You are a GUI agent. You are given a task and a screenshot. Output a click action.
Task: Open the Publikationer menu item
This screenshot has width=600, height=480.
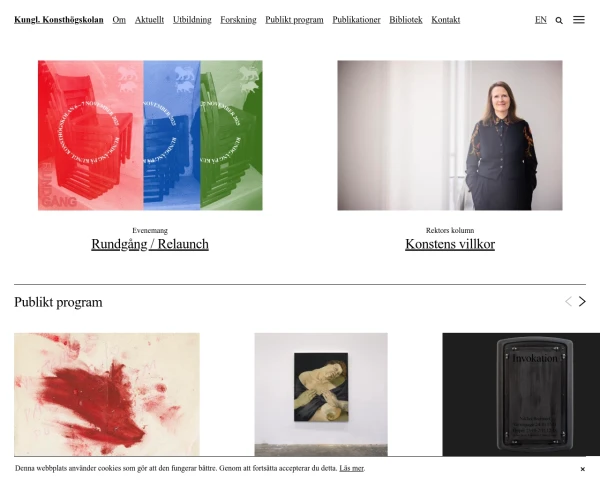356,20
